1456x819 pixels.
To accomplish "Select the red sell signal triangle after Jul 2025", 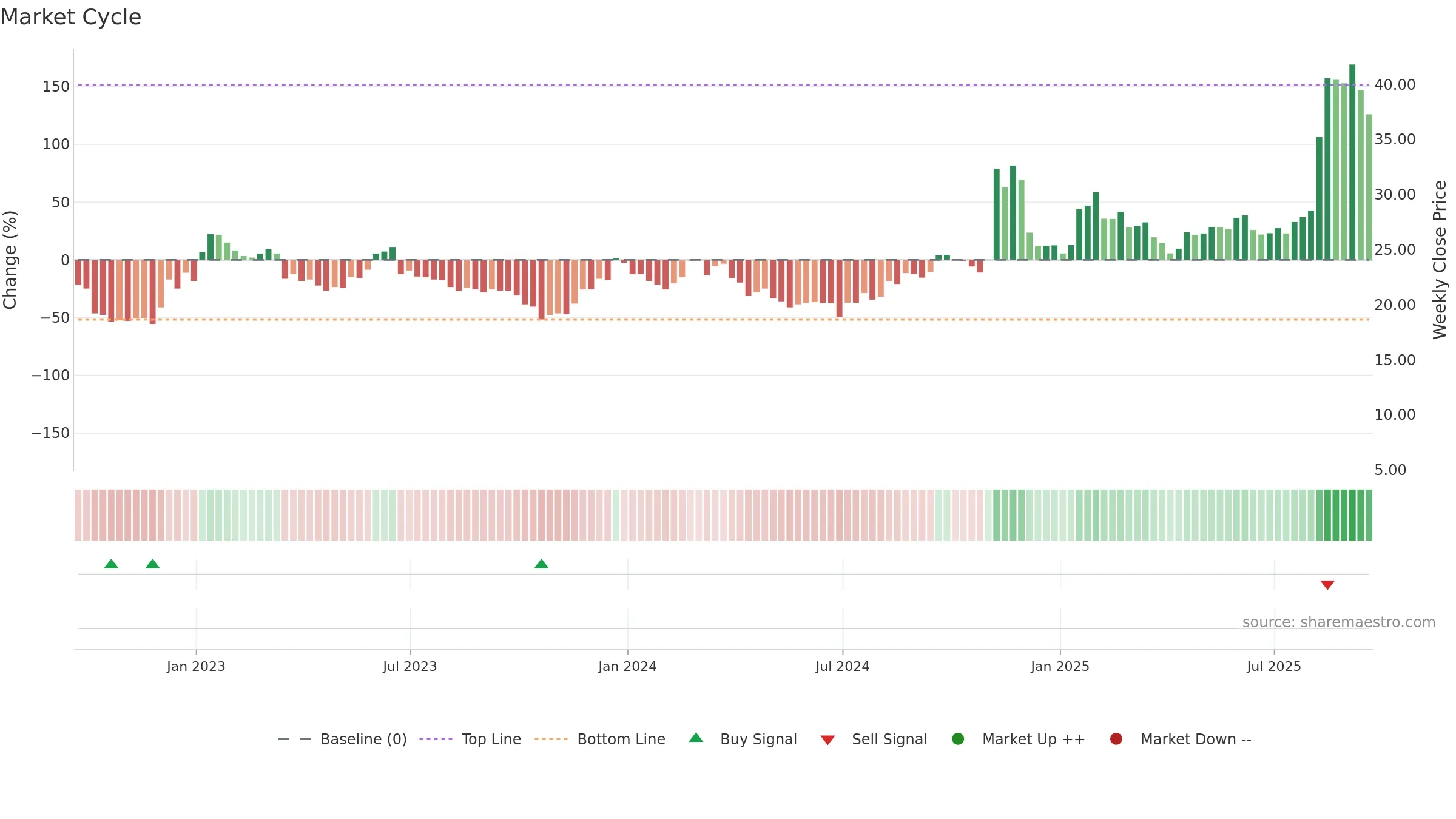I will click(1327, 585).
